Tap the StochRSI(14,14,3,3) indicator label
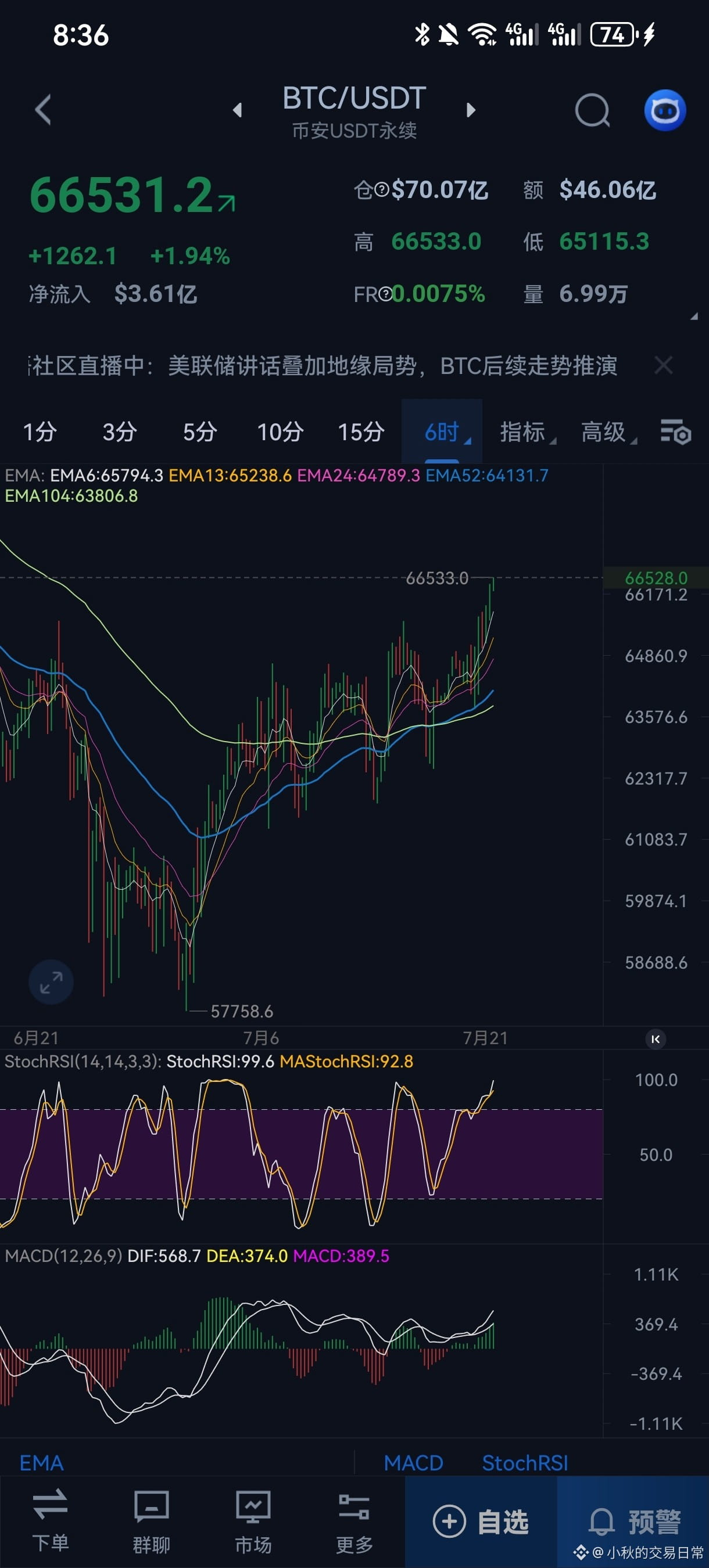This screenshot has width=709, height=1568. (x=83, y=1062)
